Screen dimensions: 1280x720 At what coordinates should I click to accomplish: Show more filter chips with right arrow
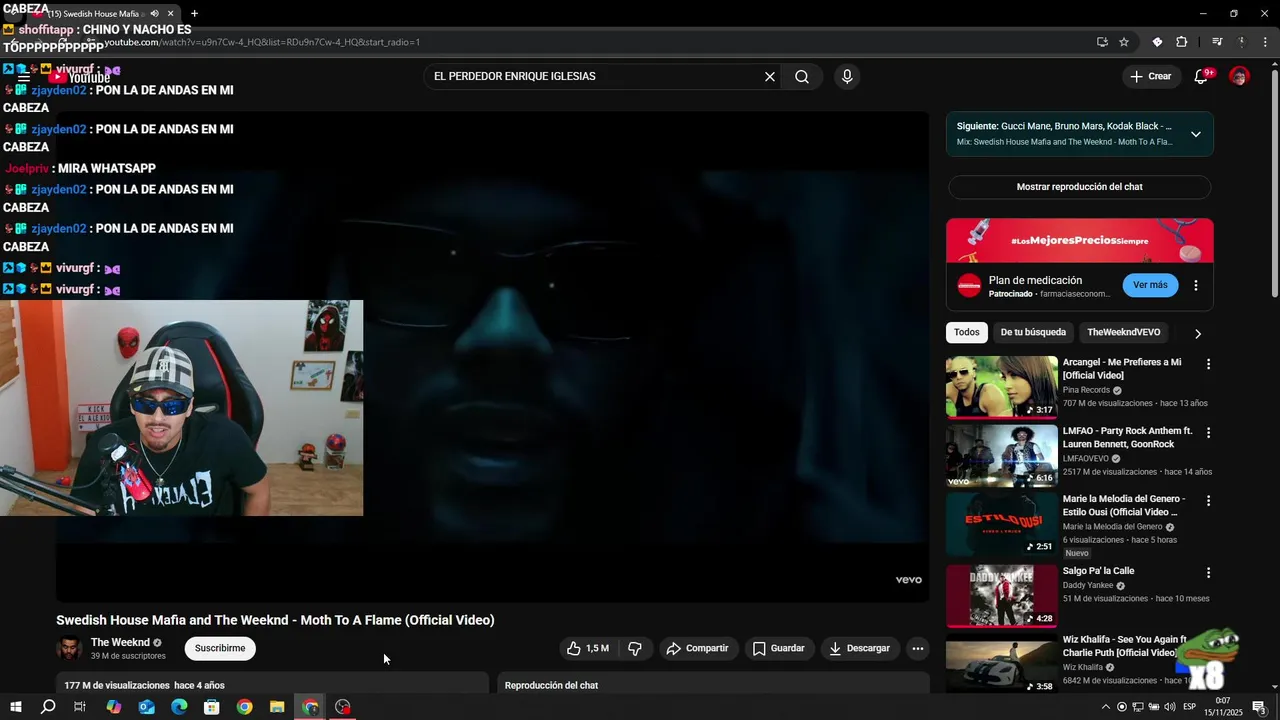coord(1197,334)
